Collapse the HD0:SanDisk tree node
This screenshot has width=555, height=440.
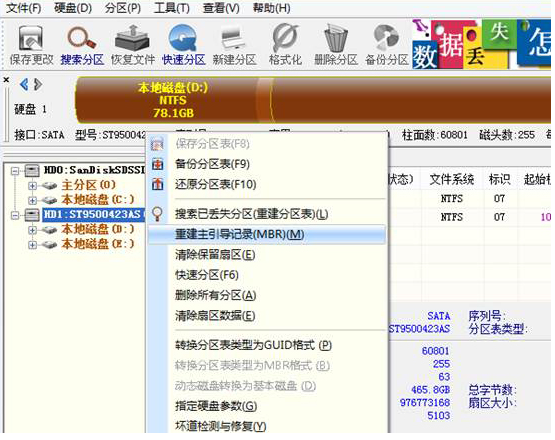point(15,171)
